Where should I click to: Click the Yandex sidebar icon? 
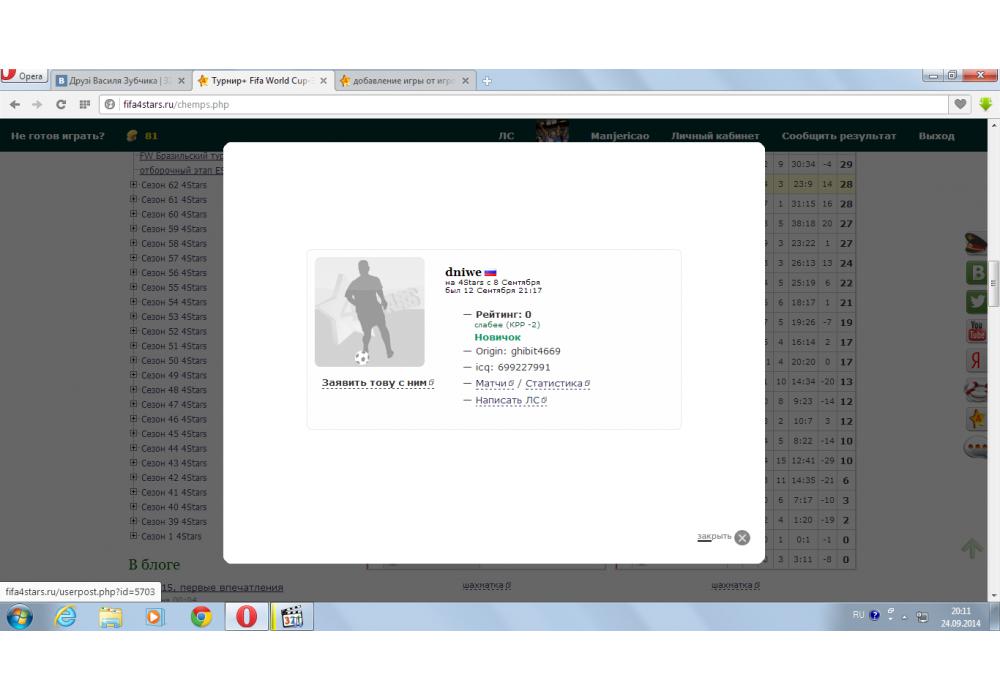coord(976,361)
